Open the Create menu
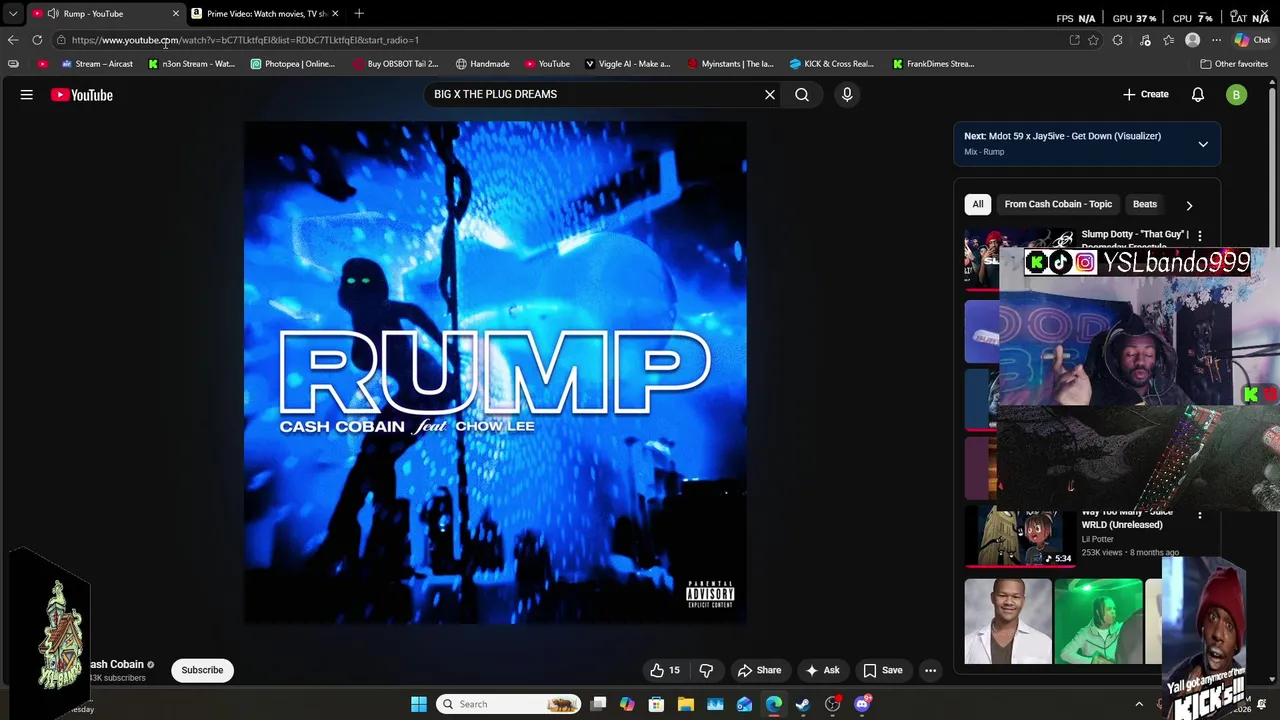The width and height of the screenshot is (1280, 720). coord(1145,95)
